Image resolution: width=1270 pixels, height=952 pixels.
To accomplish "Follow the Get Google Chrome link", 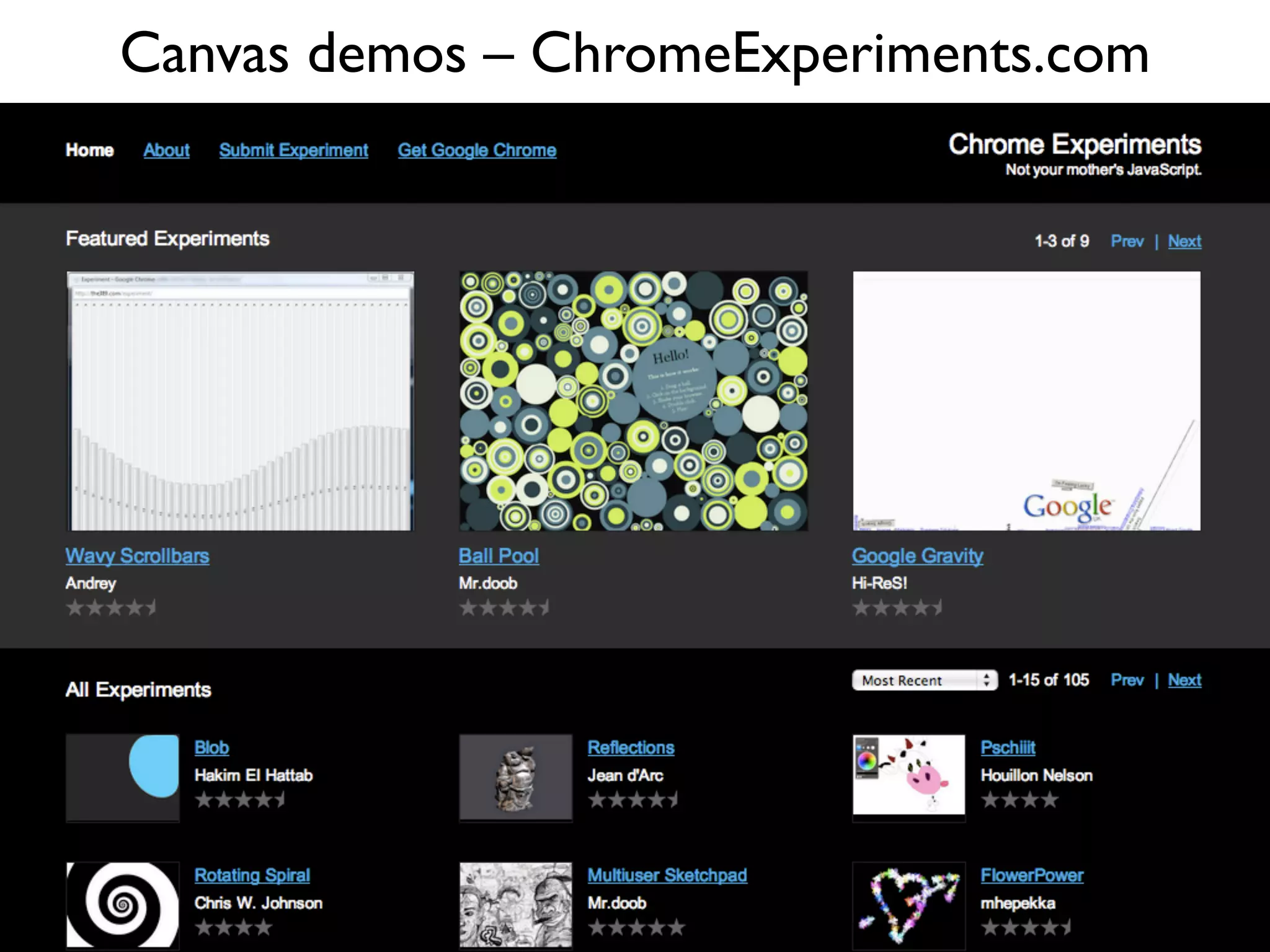I will (x=477, y=150).
